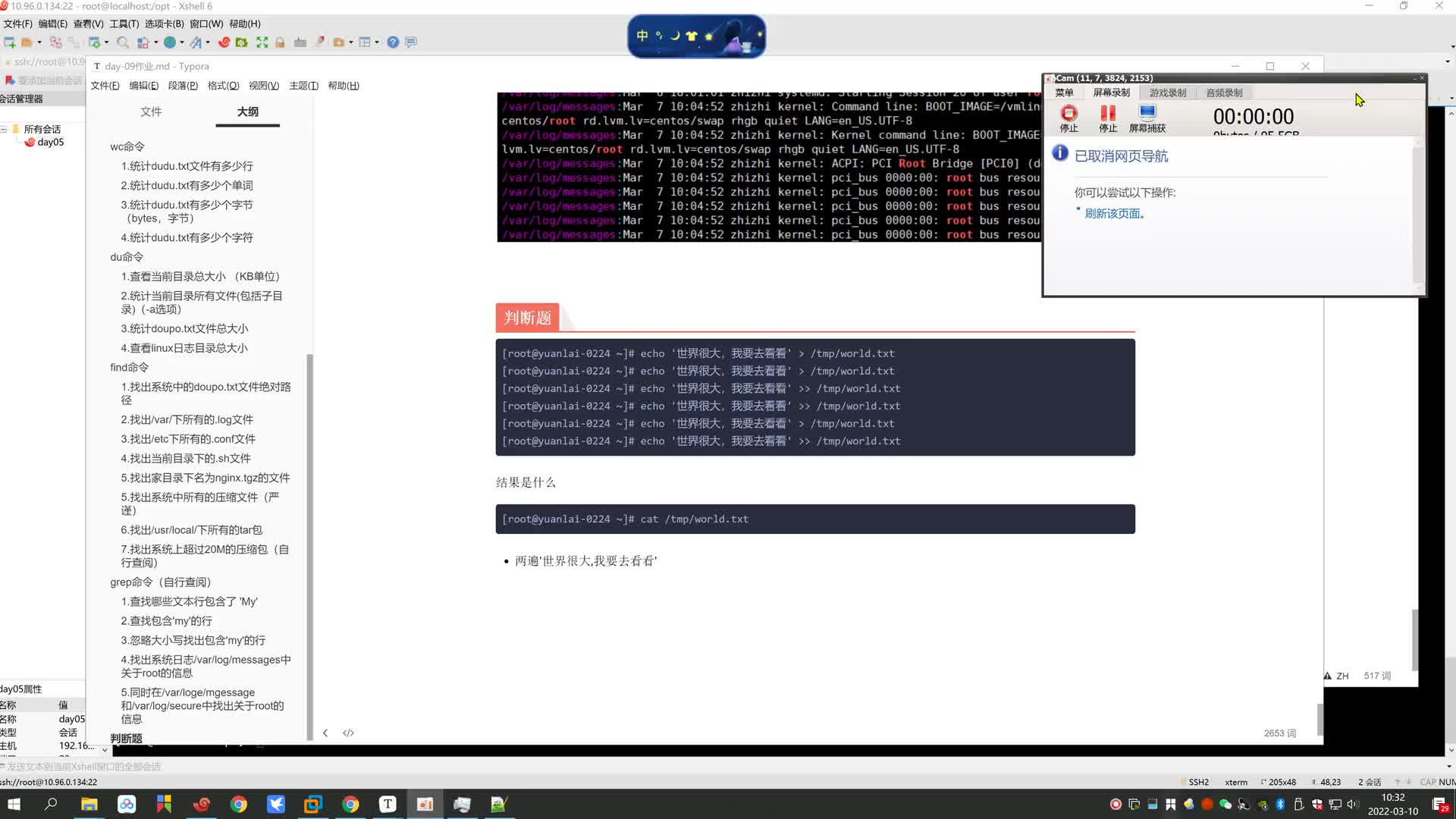Click the red stop recording icon

coord(1069,113)
